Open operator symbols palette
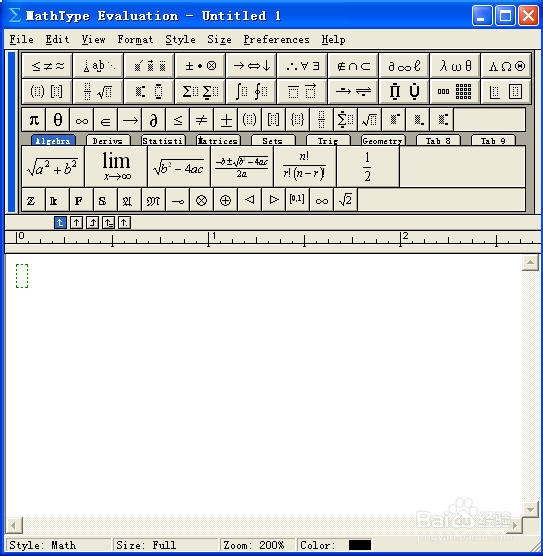The image size is (543, 556). click(200, 66)
